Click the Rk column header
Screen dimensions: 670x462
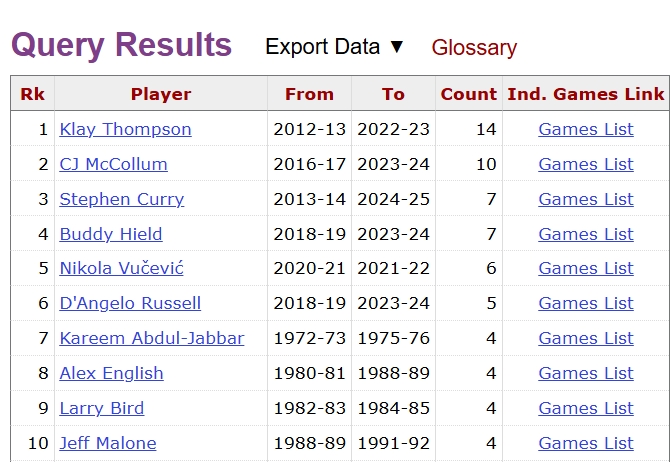point(32,94)
